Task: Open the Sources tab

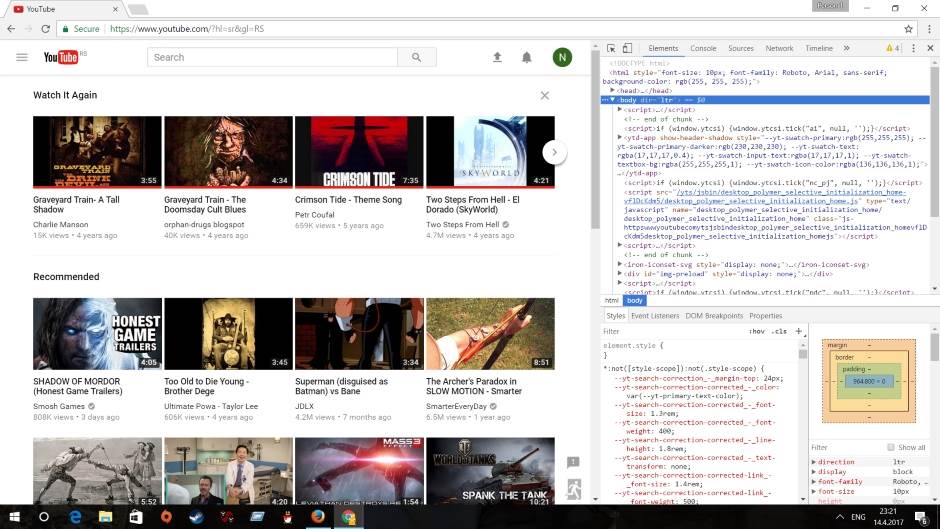Action: tap(741, 48)
